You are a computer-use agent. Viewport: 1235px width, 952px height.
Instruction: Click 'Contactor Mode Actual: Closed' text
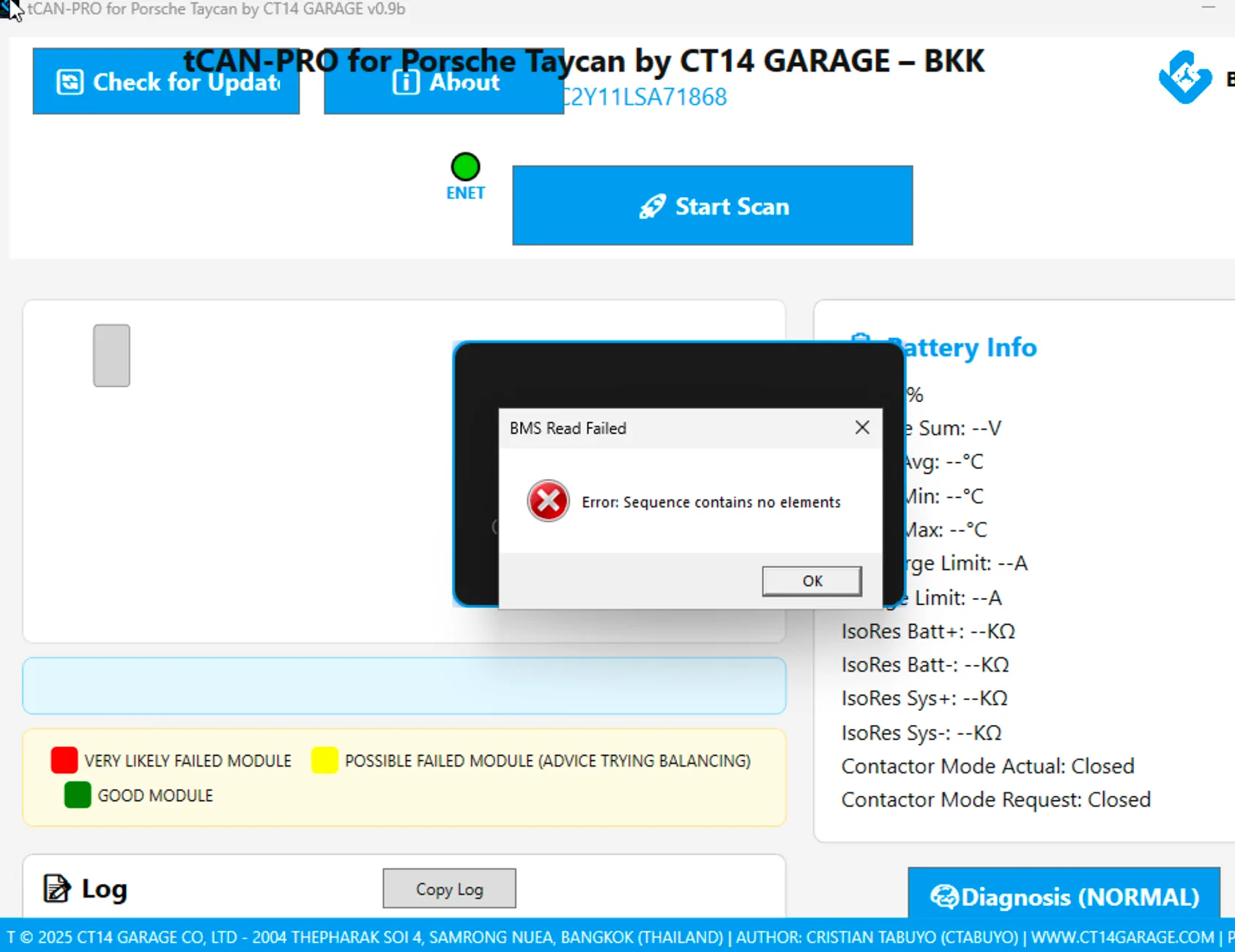[988, 766]
